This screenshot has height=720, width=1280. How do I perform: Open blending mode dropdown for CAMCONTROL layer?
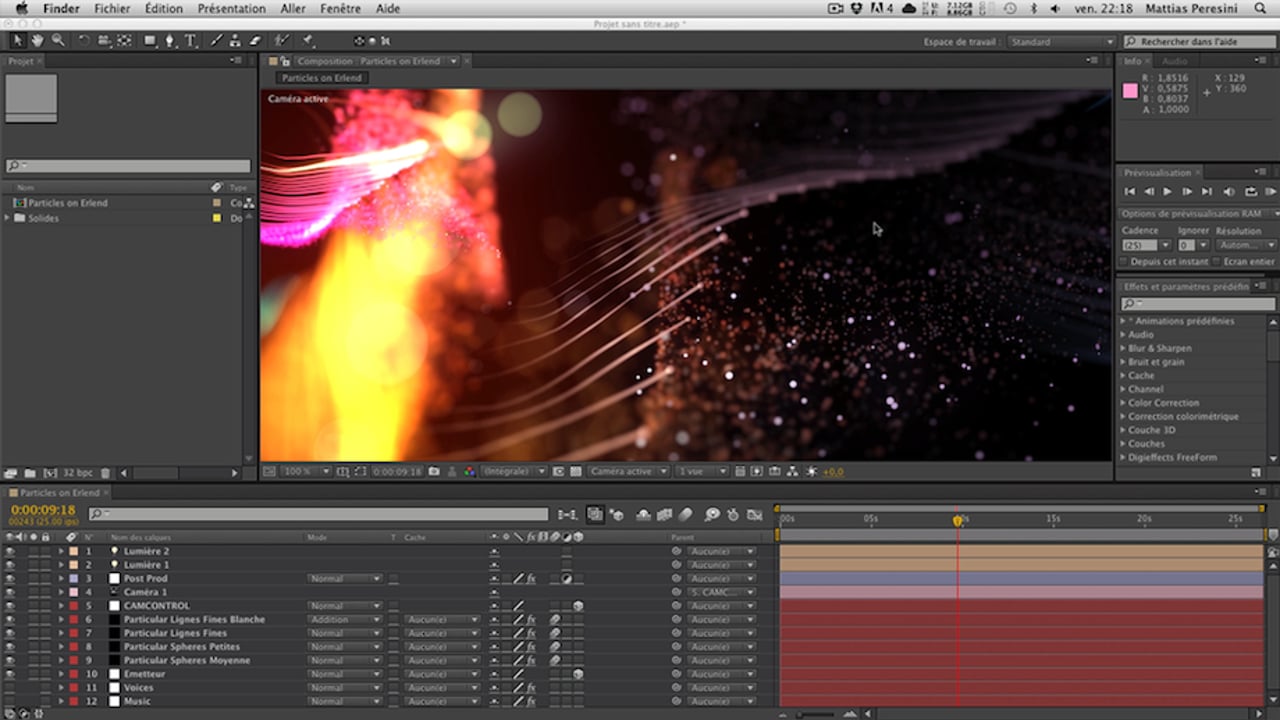[x=344, y=606]
